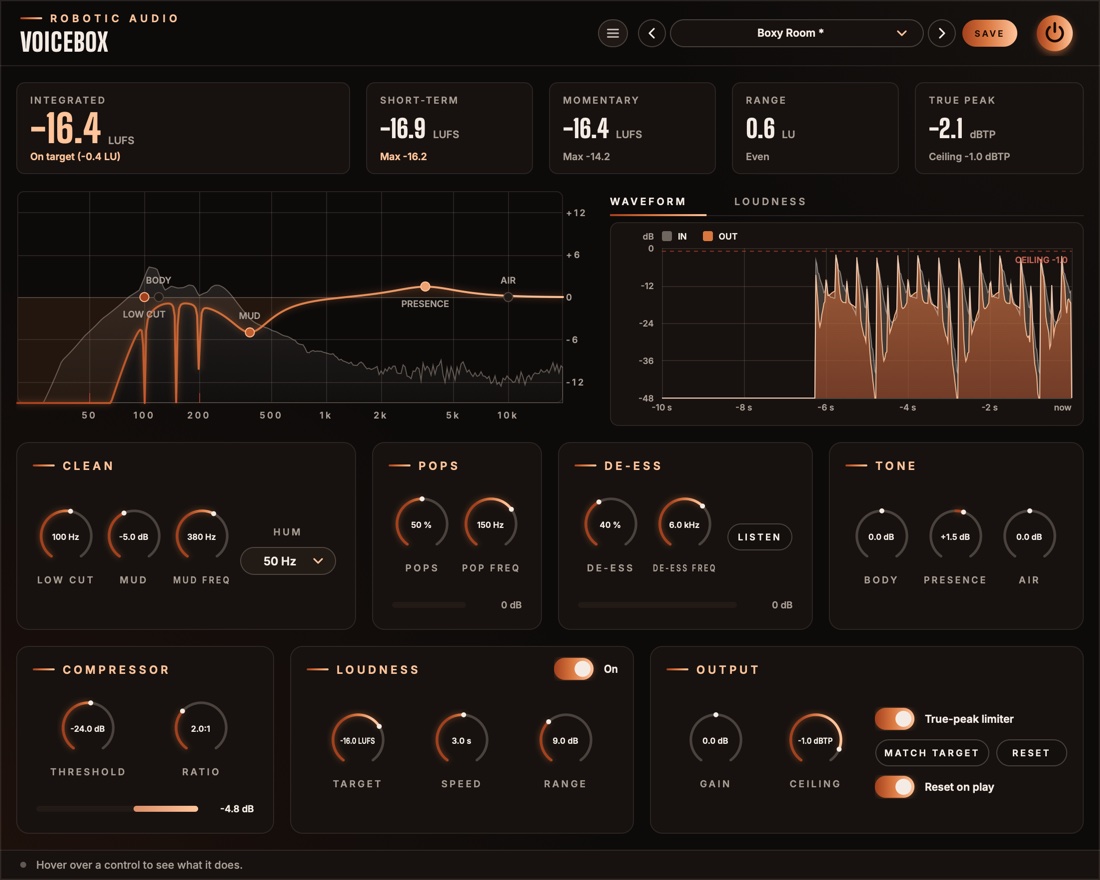
Task: Click the Body 0.0 dB tone knob
Action: (881, 537)
